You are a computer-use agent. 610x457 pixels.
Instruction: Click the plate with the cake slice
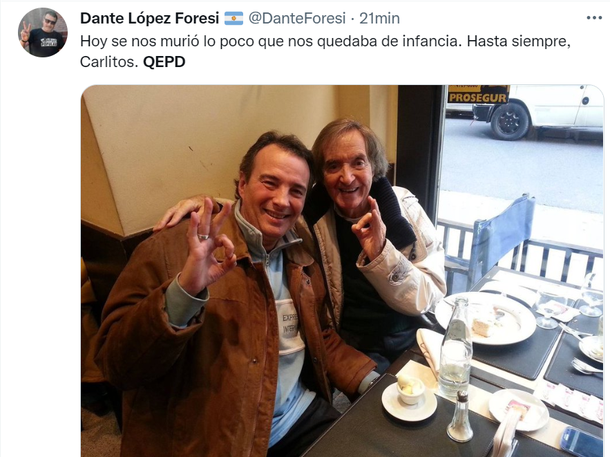[486, 318]
